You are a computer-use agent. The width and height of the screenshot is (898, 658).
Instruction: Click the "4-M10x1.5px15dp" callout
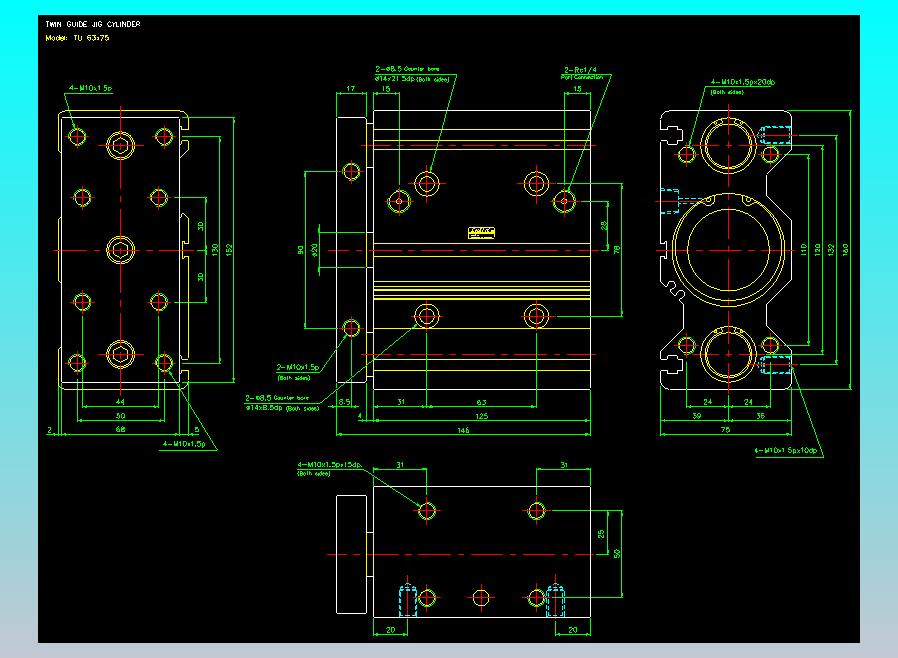click(329, 464)
